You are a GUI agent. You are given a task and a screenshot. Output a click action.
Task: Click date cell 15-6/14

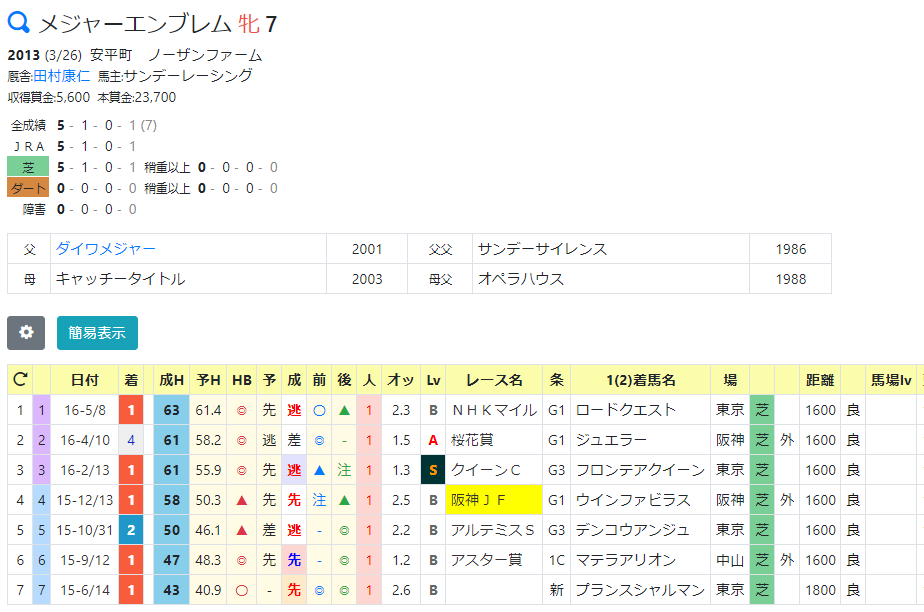[x=85, y=590]
